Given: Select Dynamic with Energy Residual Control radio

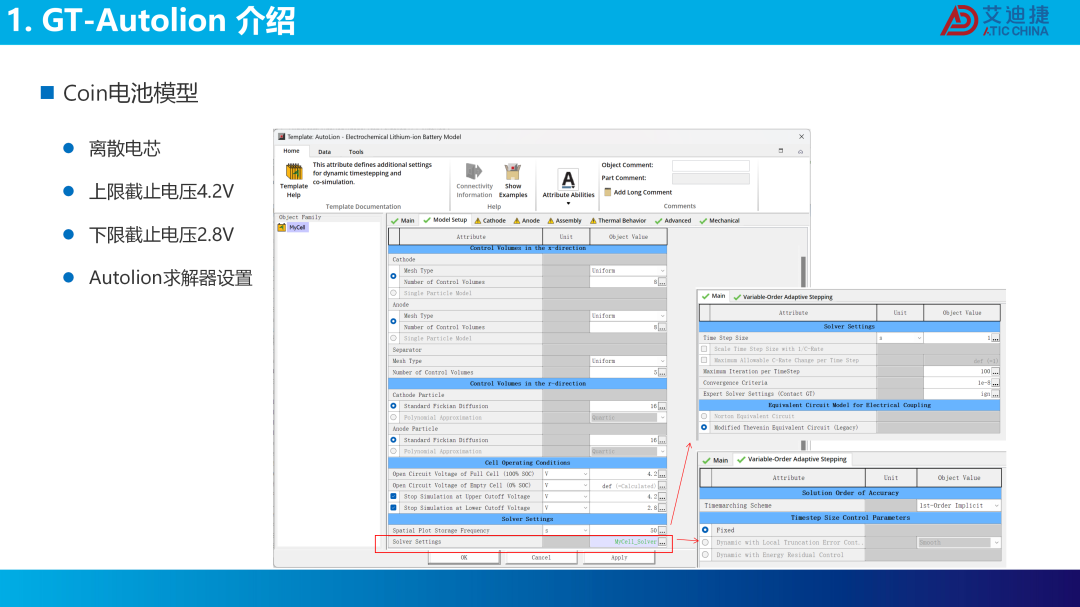Looking at the screenshot, I should point(705,555).
